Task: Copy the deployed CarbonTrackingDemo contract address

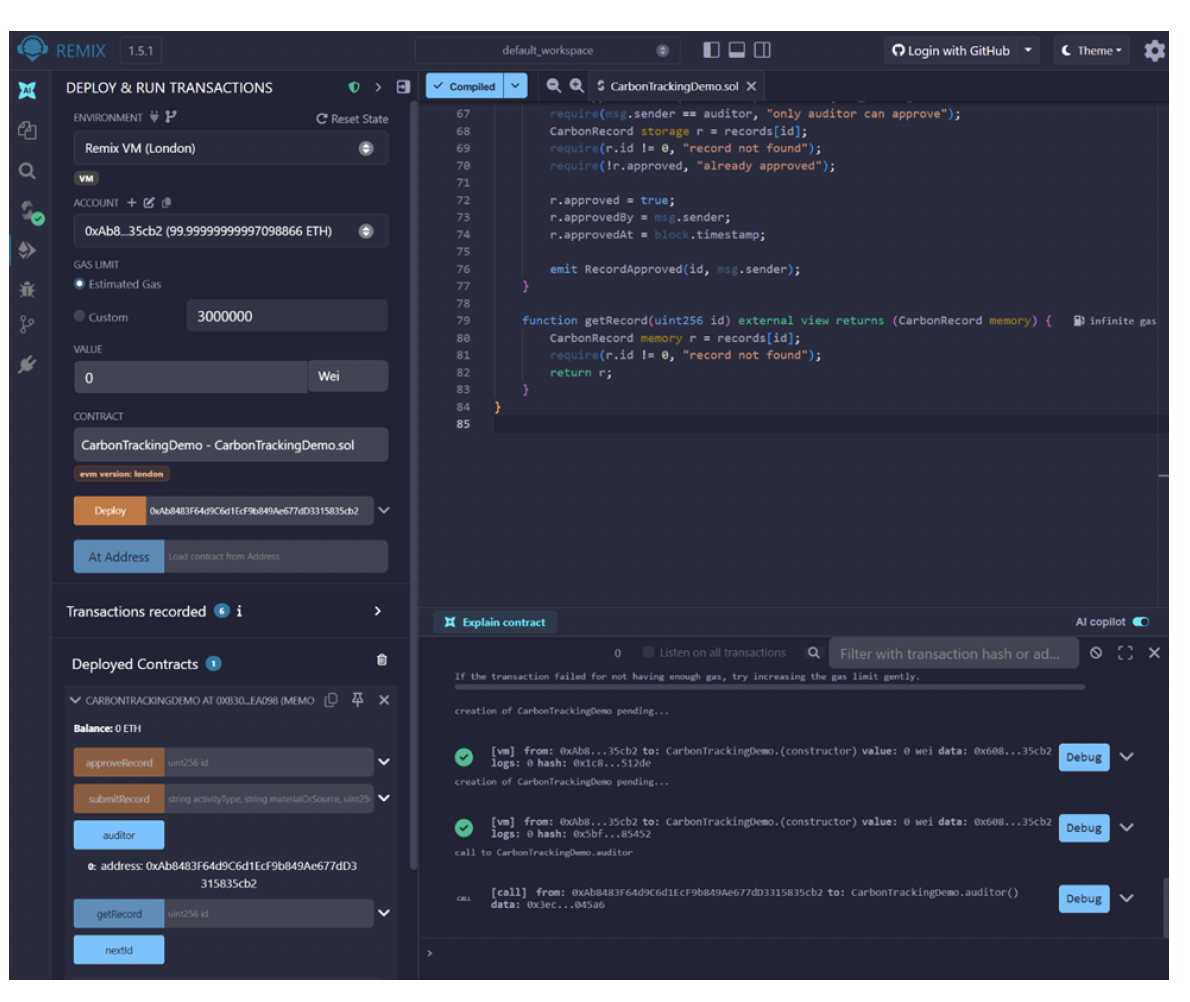Action: tap(331, 700)
